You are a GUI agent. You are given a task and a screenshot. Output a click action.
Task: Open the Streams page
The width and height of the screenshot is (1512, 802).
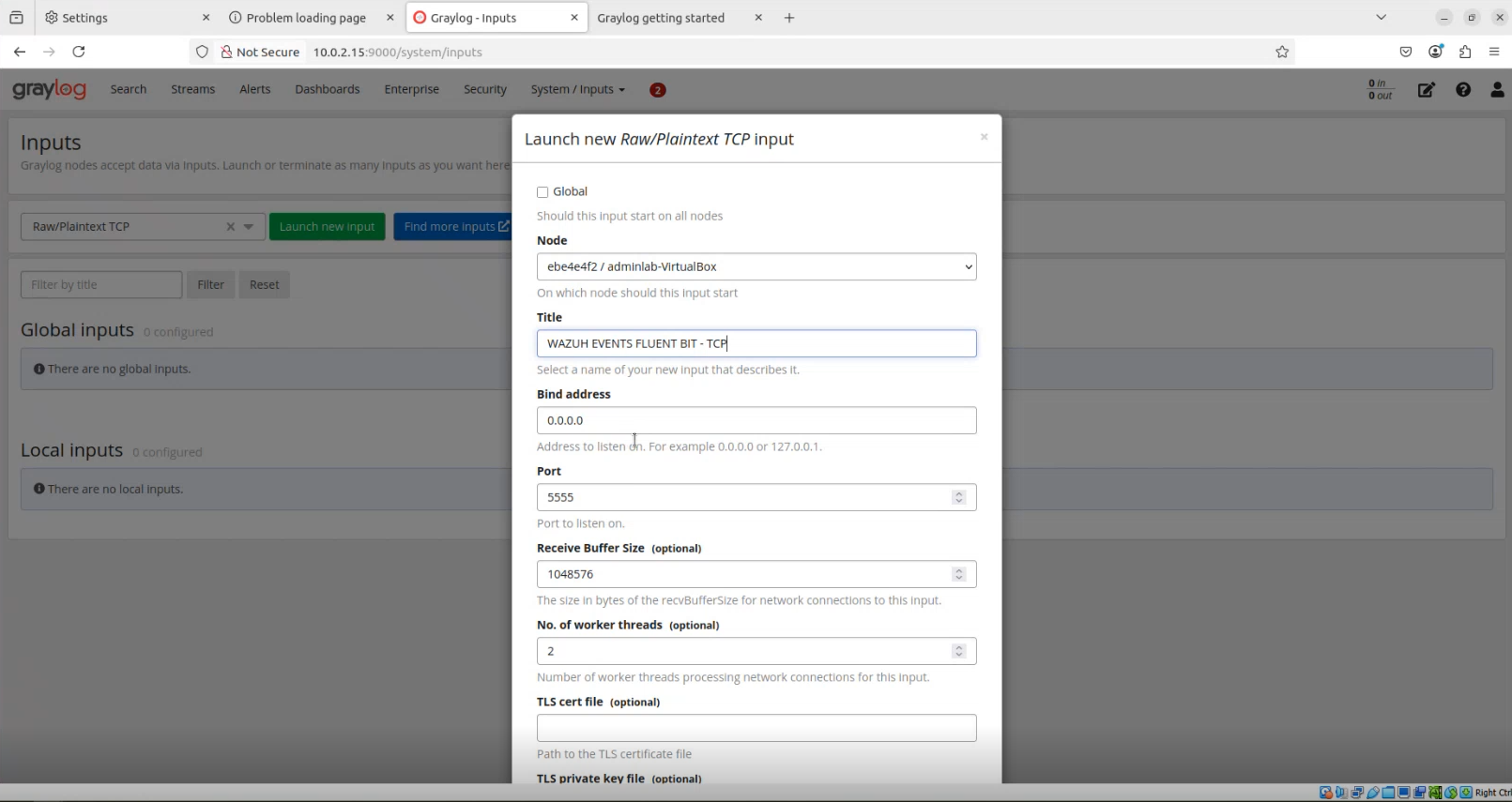pos(192,89)
